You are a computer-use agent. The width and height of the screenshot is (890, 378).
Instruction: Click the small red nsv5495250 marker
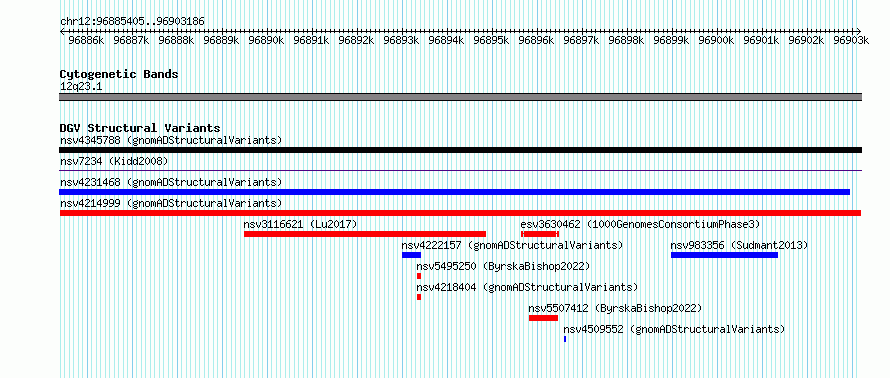[419, 276]
